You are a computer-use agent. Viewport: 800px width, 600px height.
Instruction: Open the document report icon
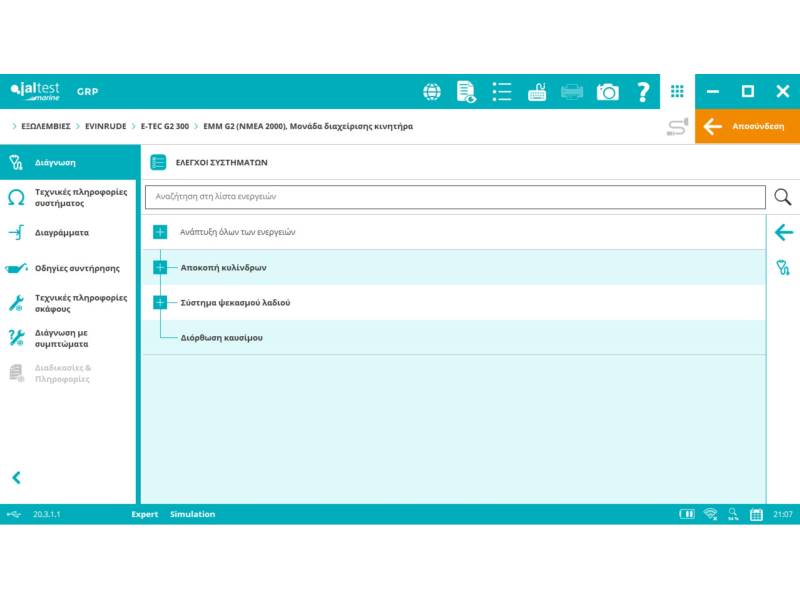pyautogui.click(x=466, y=92)
